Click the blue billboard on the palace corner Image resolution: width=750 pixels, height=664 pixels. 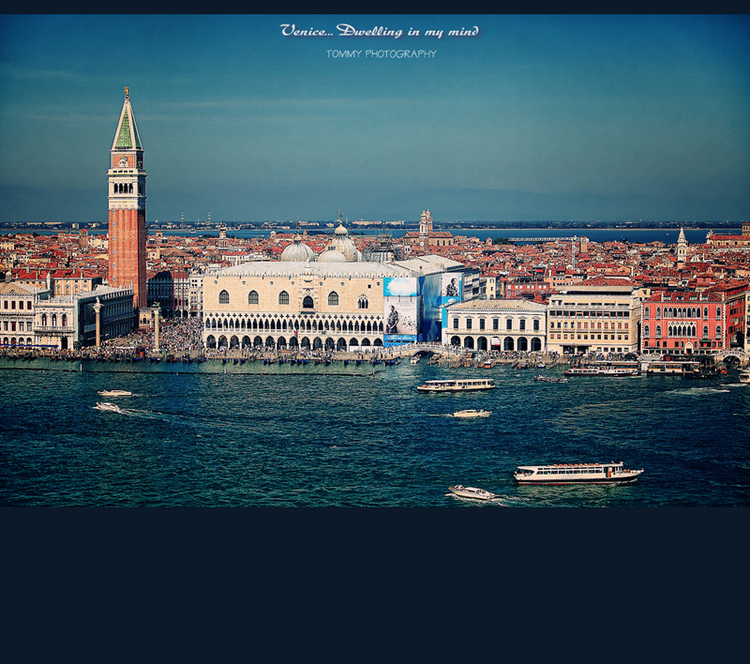(x=402, y=310)
